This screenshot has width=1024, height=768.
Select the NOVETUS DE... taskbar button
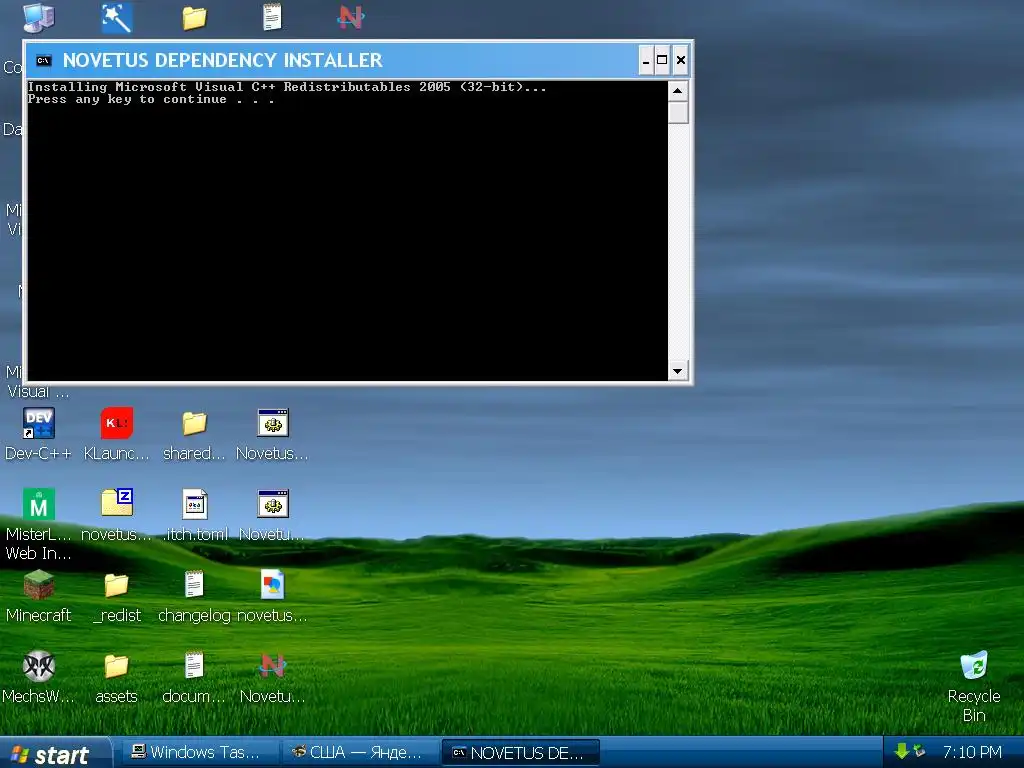click(520, 752)
